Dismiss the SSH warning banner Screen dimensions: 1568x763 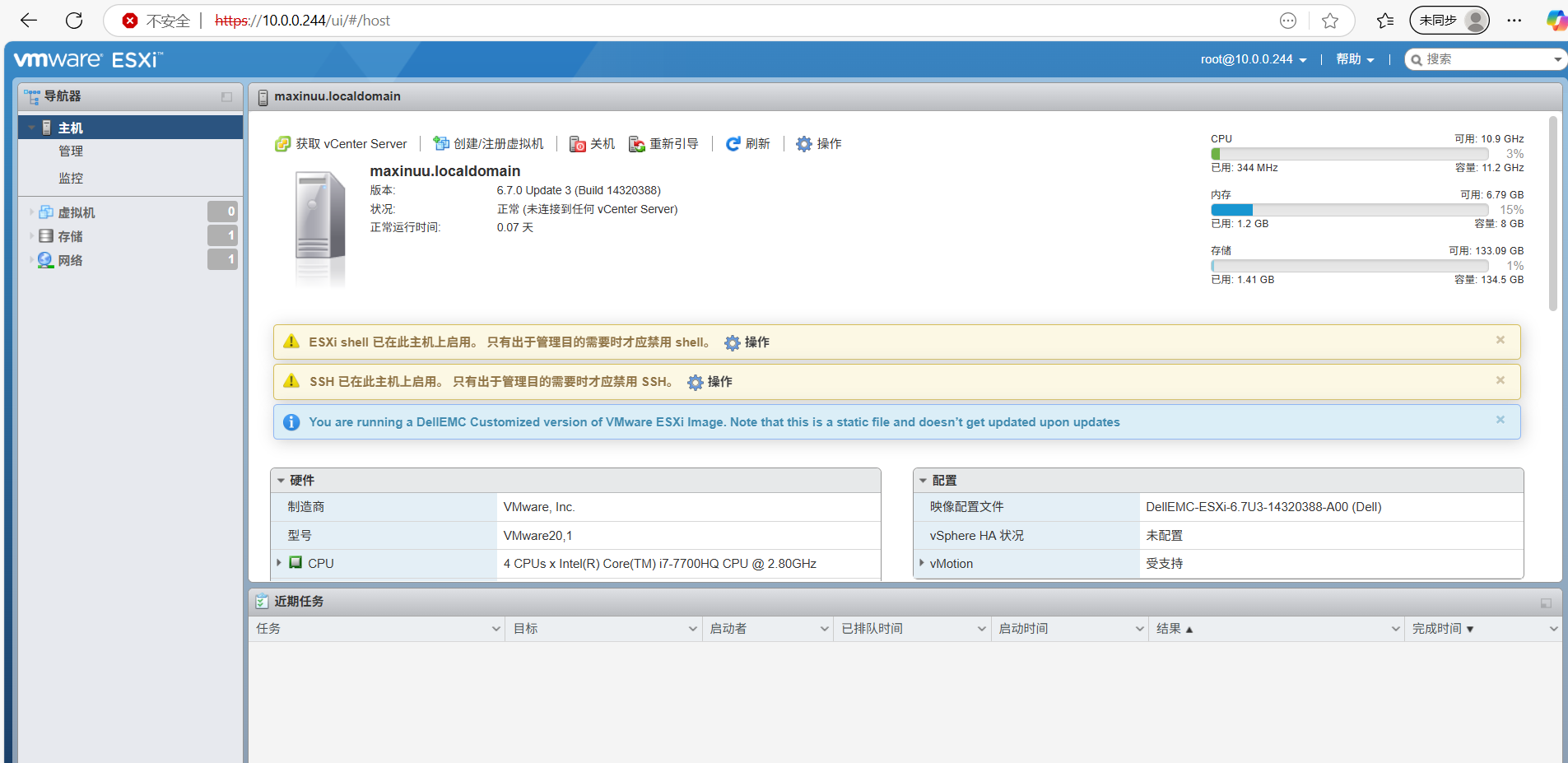tap(1501, 380)
